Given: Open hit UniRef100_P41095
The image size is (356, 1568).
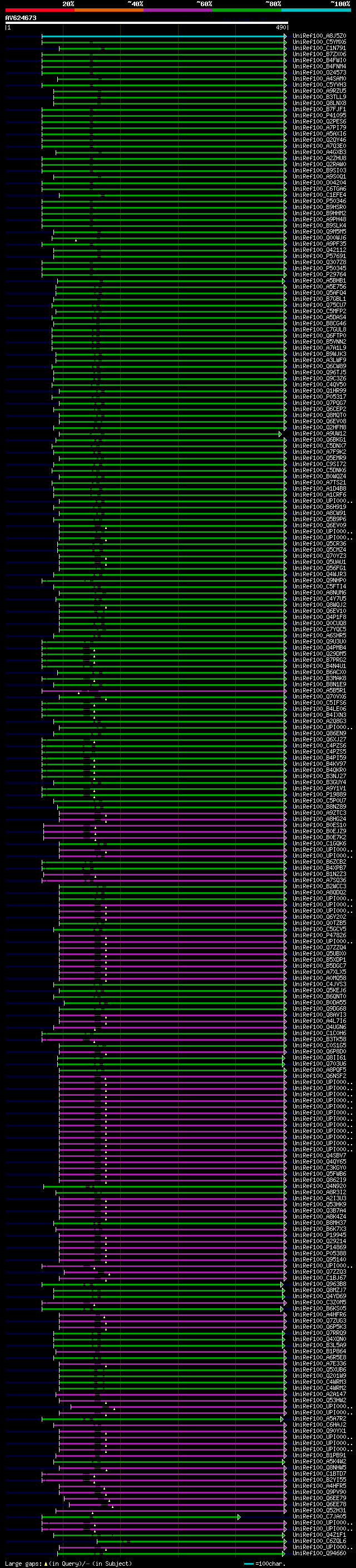Looking at the screenshot, I should click(319, 115).
